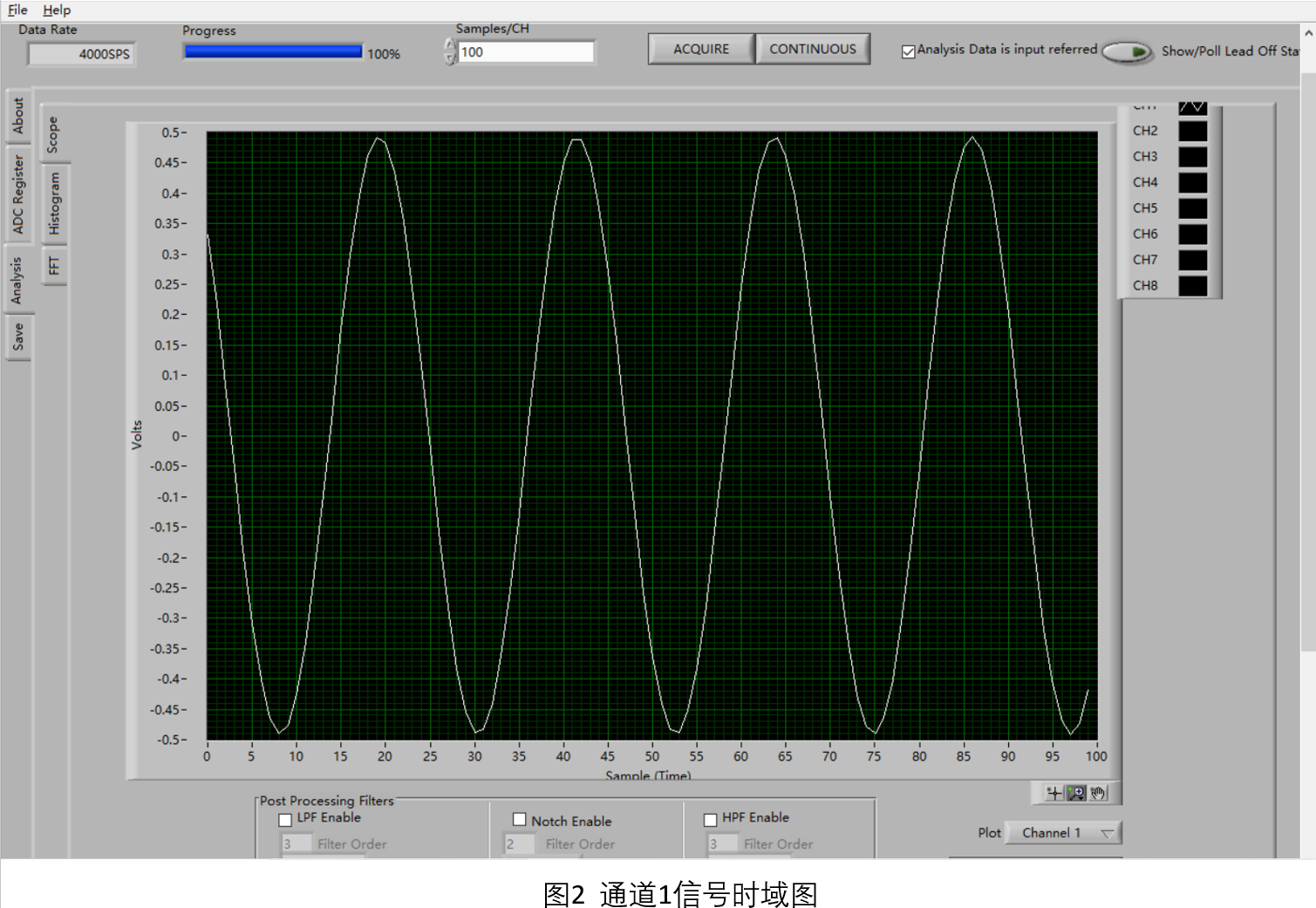Click the CH6 plot color swatch
This screenshot has height=908, width=1316.
point(1193,234)
